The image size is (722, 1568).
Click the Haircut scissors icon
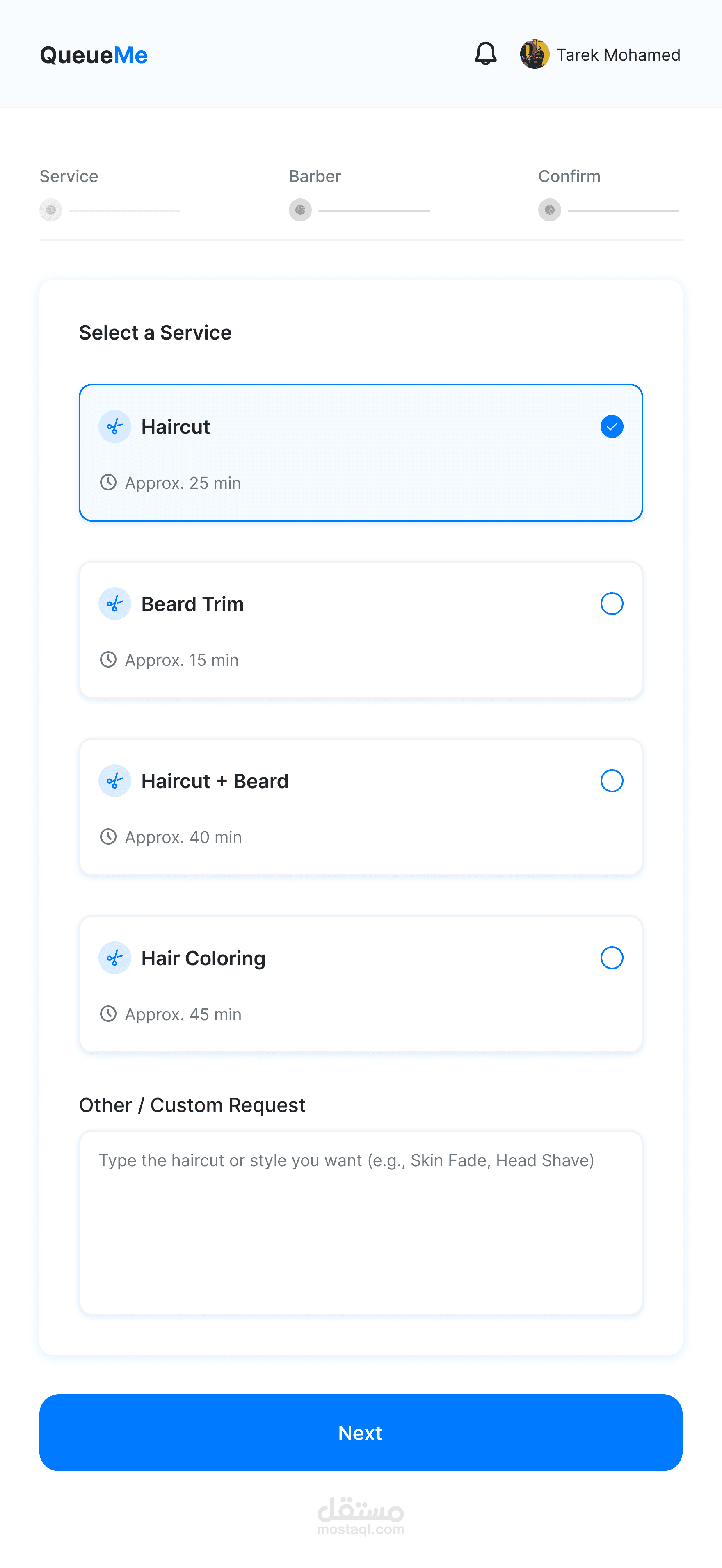(x=114, y=427)
